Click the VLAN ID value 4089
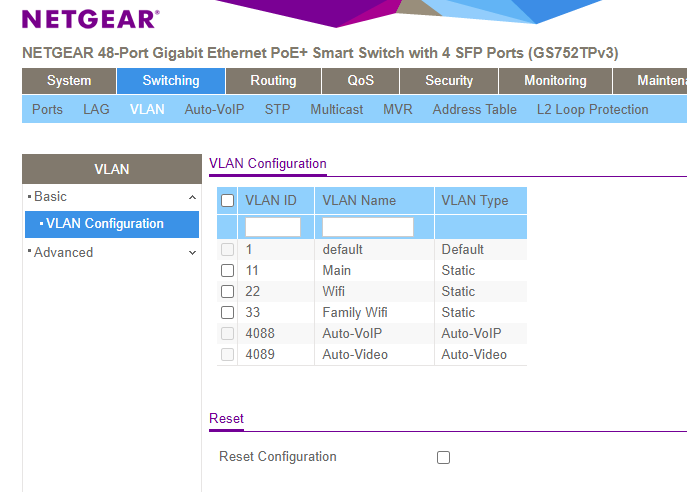Image resolution: width=687 pixels, height=492 pixels. [x=260, y=354]
